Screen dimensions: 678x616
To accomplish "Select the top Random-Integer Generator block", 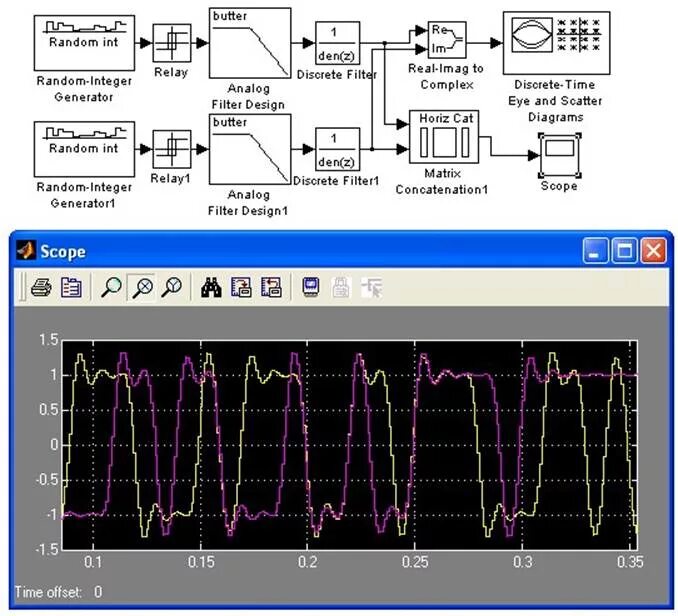I will click(x=84, y=43).
